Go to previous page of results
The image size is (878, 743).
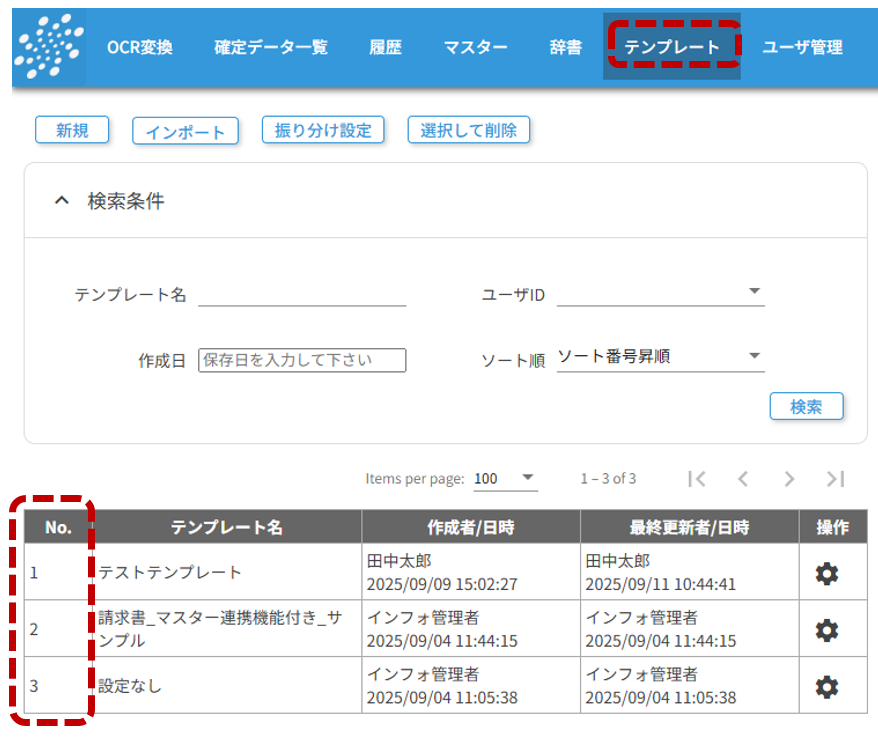(743, 479)
